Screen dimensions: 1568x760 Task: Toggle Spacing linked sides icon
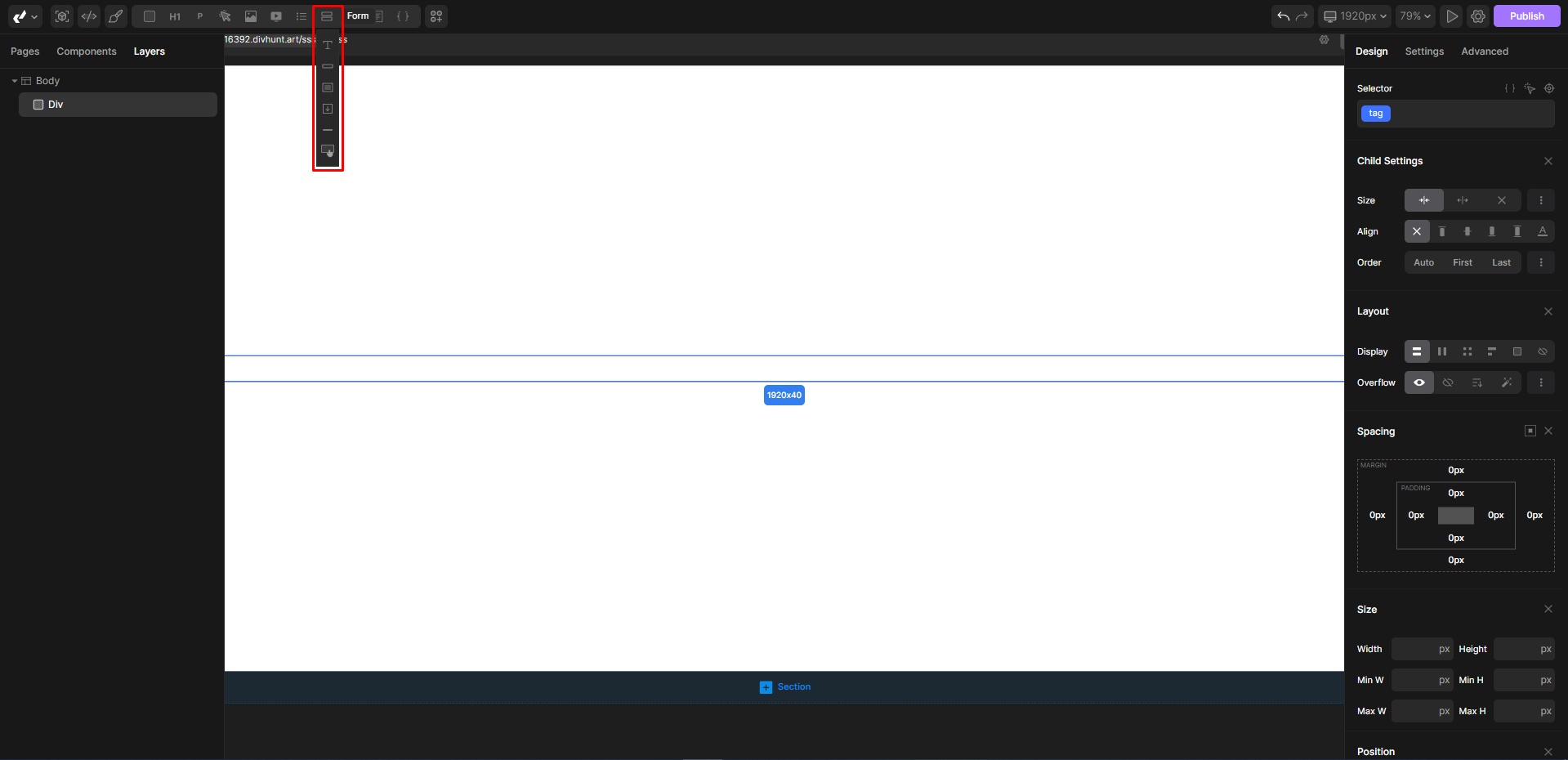[1530, 431]
